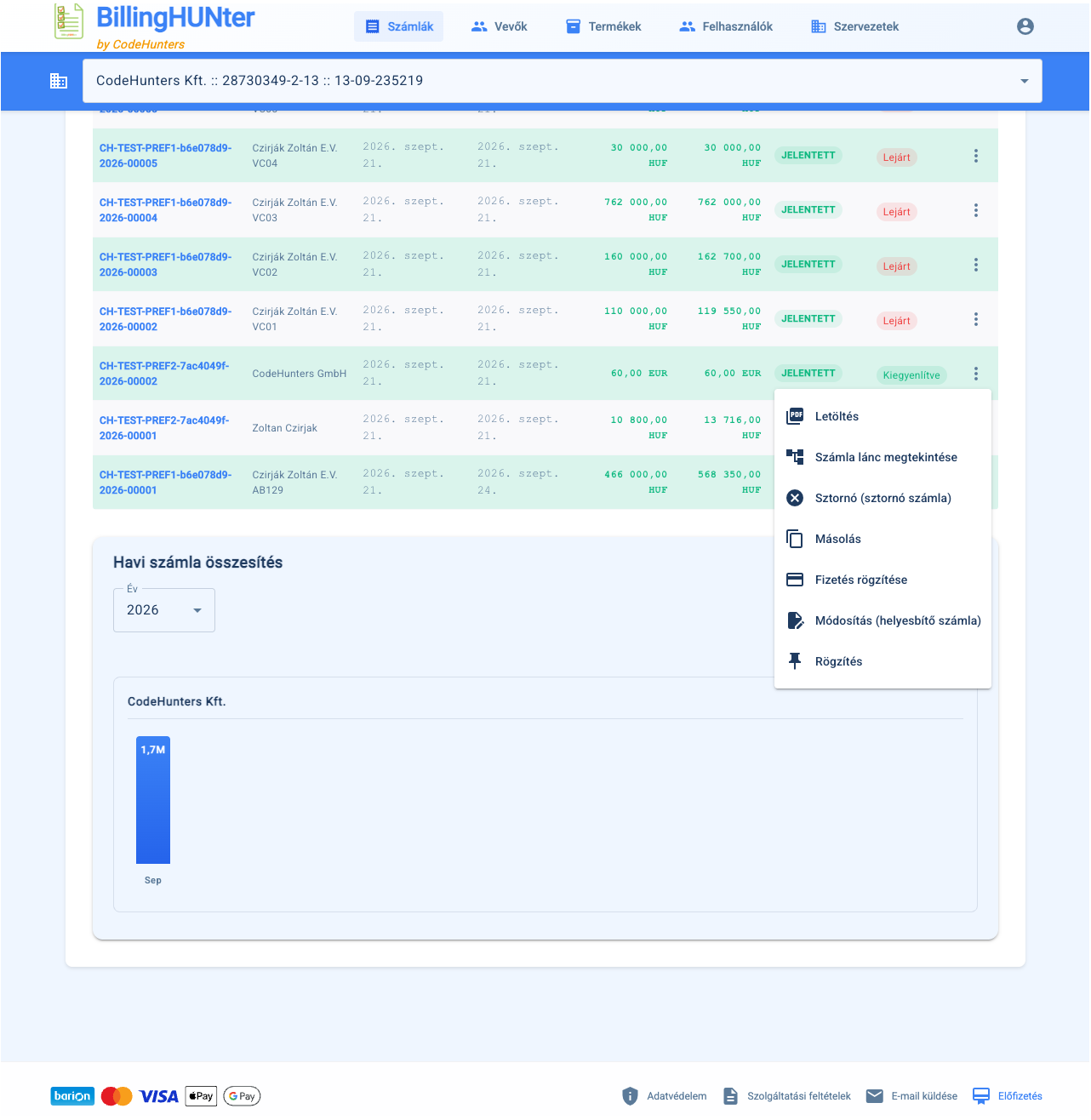Image resolution: width=1091 pixels, height=1120 pixels.
Task: Open the Év year dropdown showing 2026
Action: (x=164, y=610)
